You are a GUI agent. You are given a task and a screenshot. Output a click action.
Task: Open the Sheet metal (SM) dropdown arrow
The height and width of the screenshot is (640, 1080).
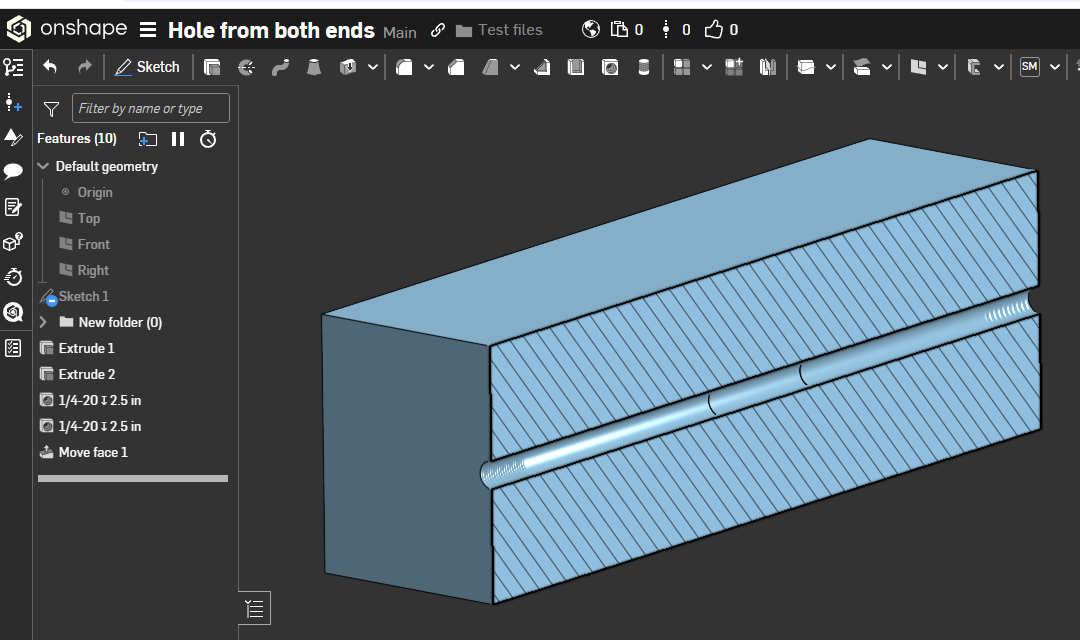pos(1055,67)
